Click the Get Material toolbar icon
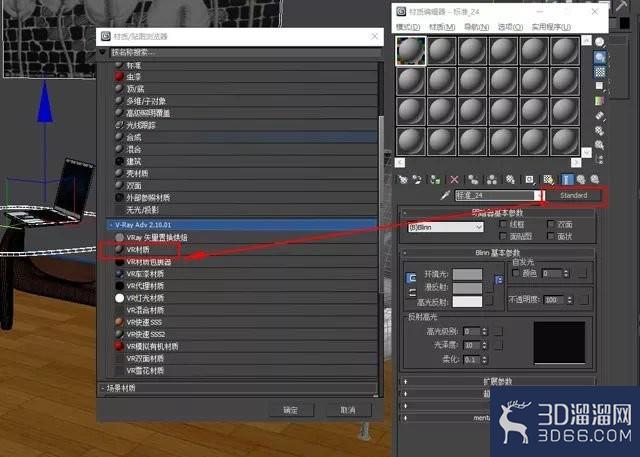 403,179
